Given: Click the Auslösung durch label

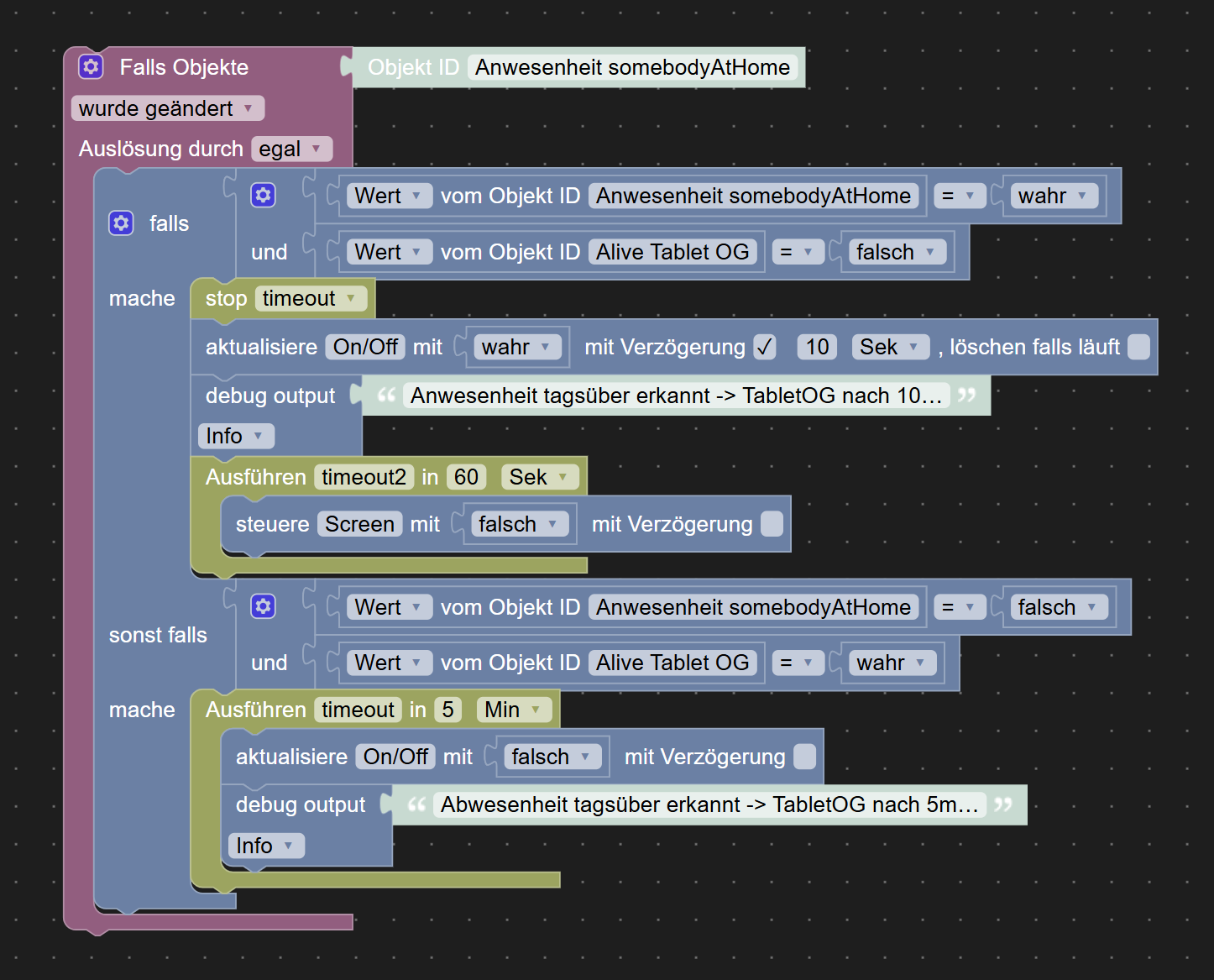Looking at the screenshot, I should pos(161,149).
